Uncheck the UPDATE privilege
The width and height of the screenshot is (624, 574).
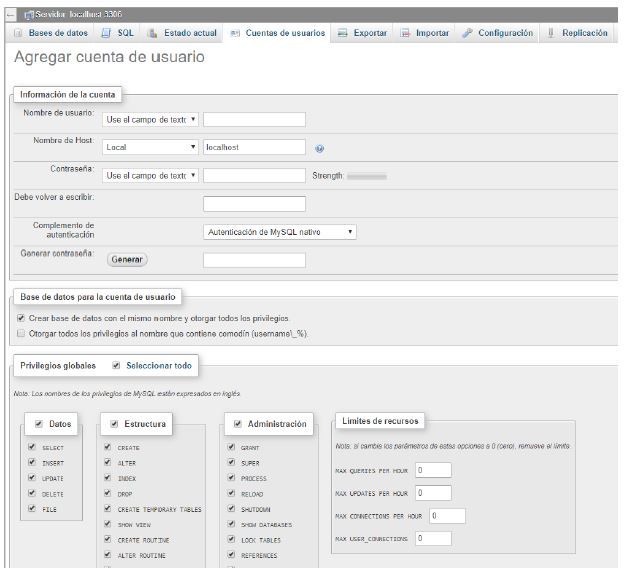(x=32, y=477)
